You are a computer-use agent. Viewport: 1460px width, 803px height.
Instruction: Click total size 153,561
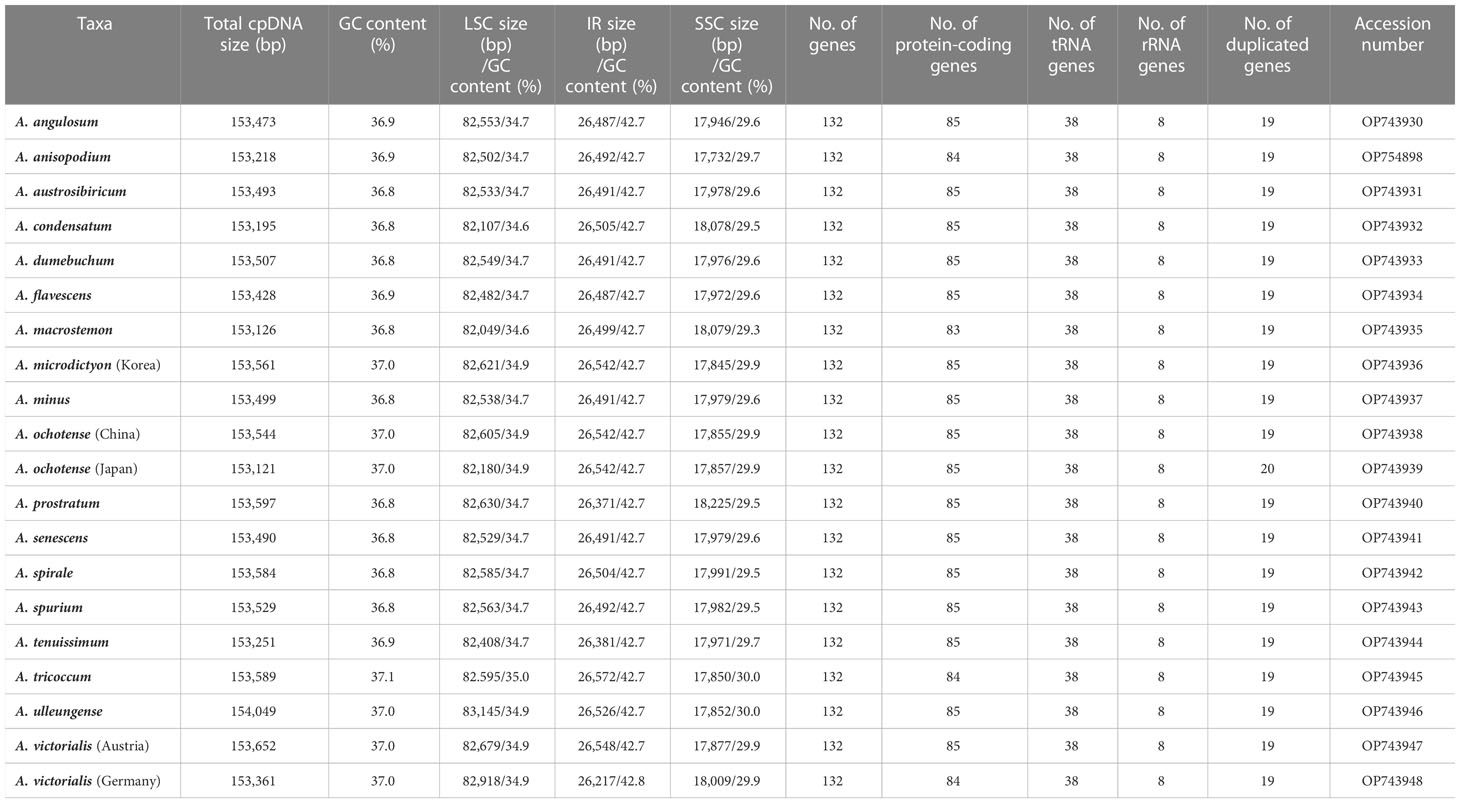click(254, 365)
